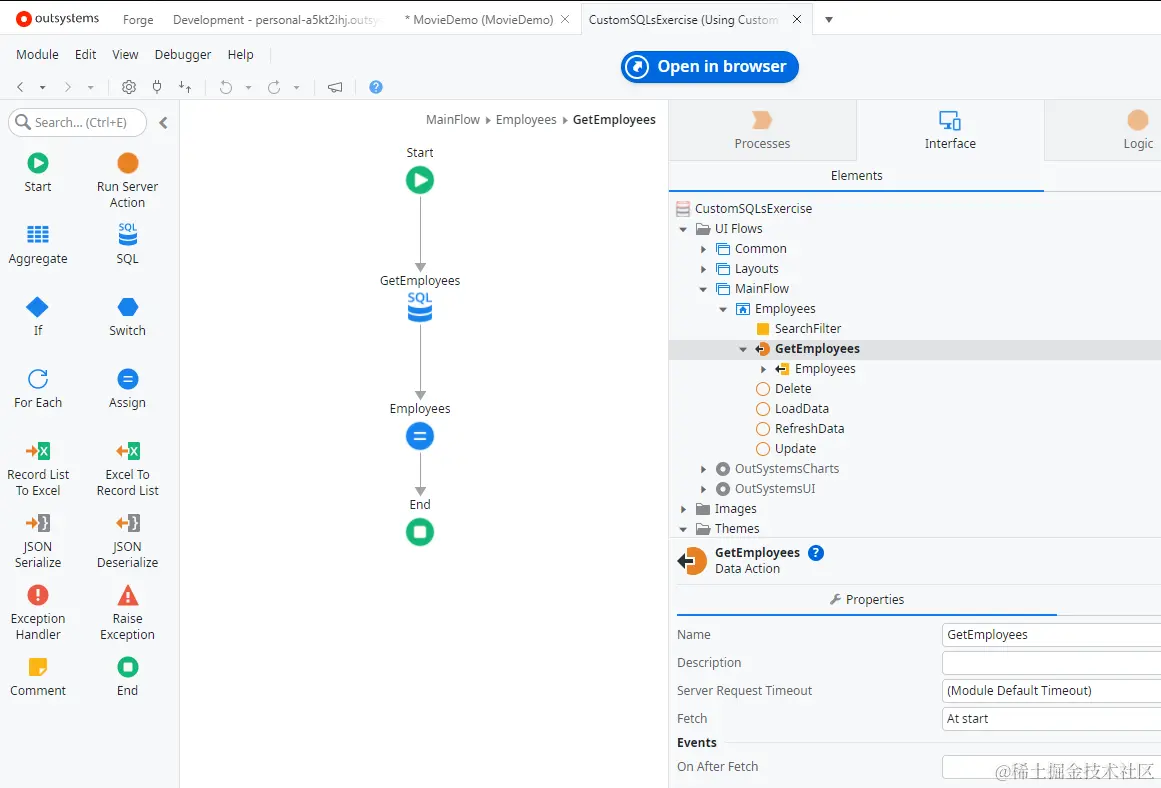Open GetEmployees help question mark icon
The height and width of the screenshot is (788, 1161).
816,552
